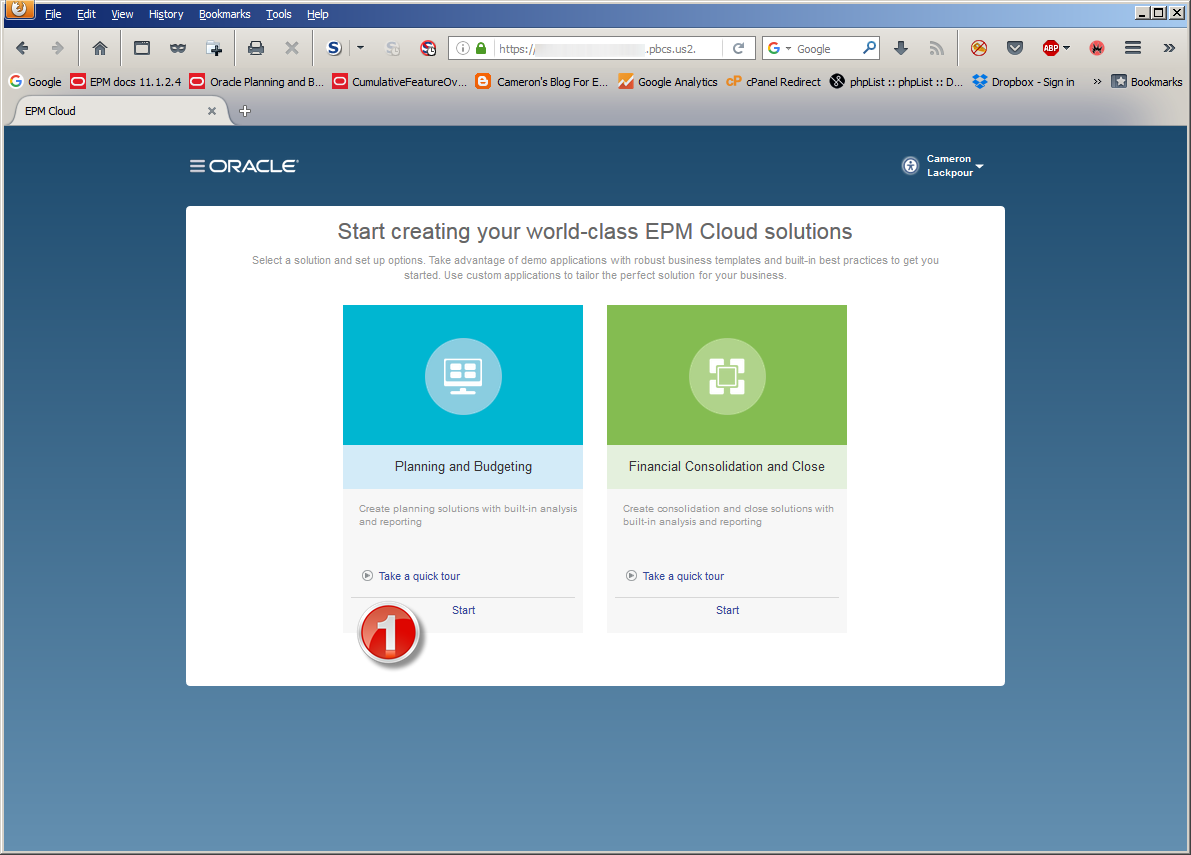Open Cameron's Blog For E... bookmark
The image size is (1191, 855).
[x=542, y=81]
